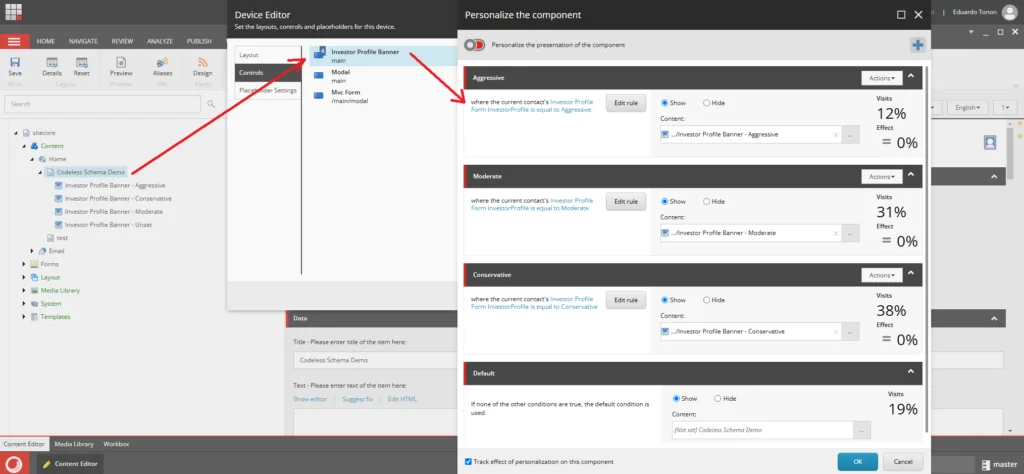The height and width of the screenshot is (474, 1024).
Task: Click the search magnifier icon
Action: click(x=211, y=104)
